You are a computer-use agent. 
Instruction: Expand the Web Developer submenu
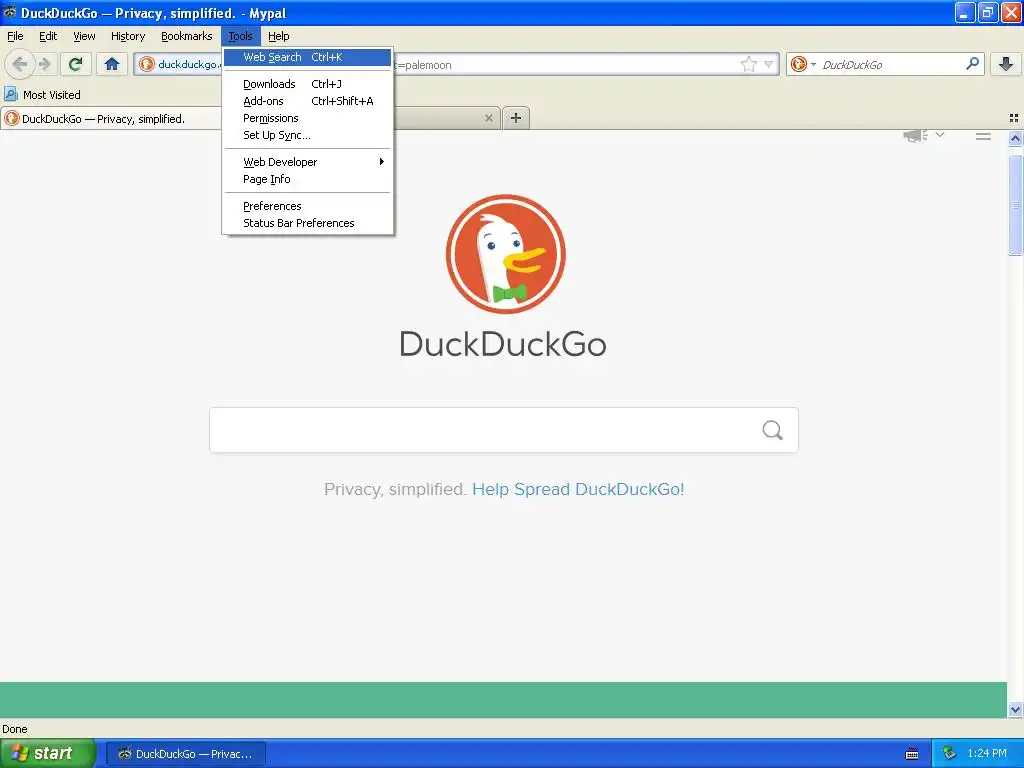308,161
